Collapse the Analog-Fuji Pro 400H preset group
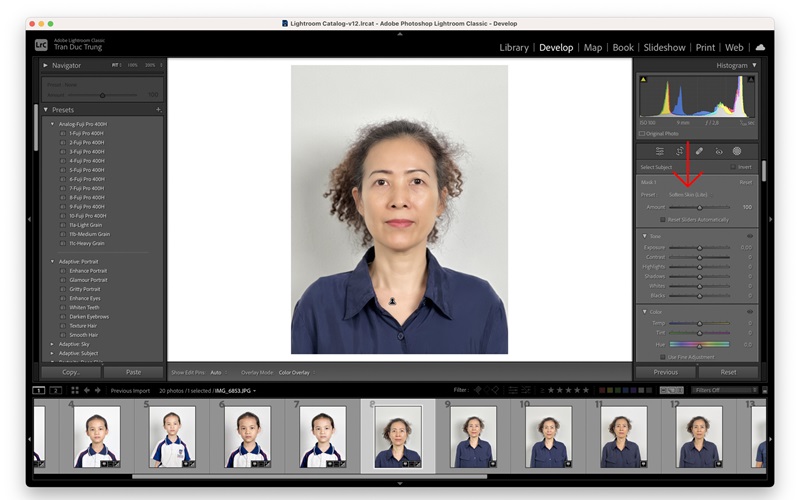This screenshot has width=800, height=500. (52, 124)
